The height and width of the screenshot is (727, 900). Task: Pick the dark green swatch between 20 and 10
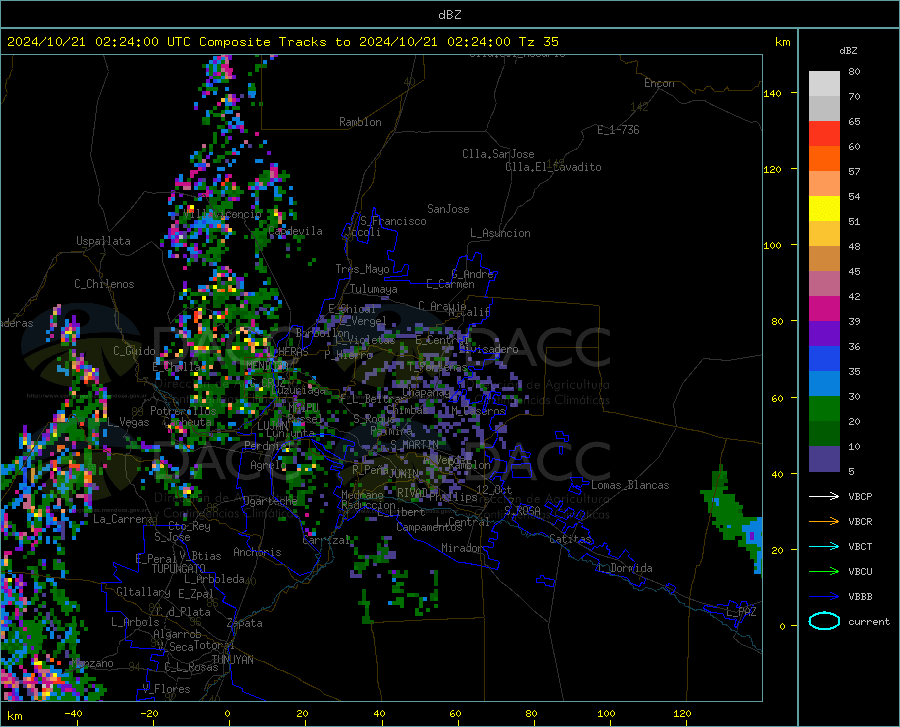[824, 434]
